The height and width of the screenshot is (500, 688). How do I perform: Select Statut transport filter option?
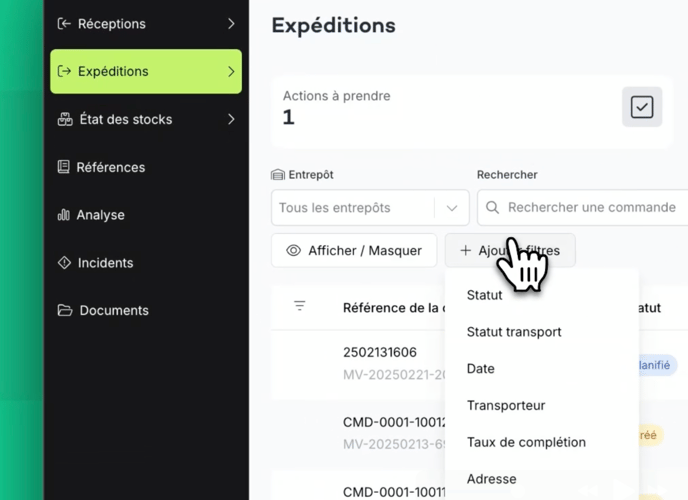click(x=514, y=332)
